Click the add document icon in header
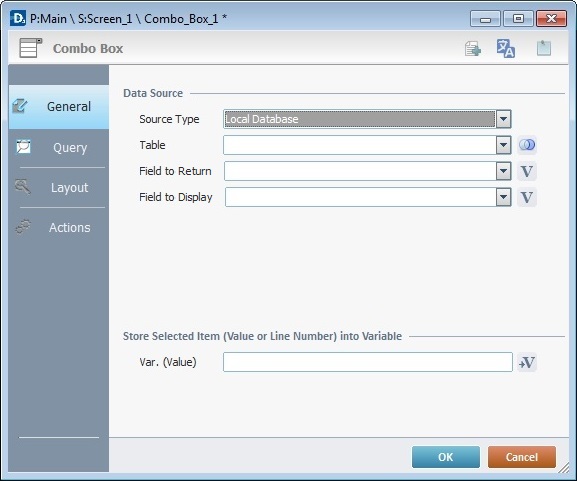The image size is (577, 481). [x=472, y=48]
